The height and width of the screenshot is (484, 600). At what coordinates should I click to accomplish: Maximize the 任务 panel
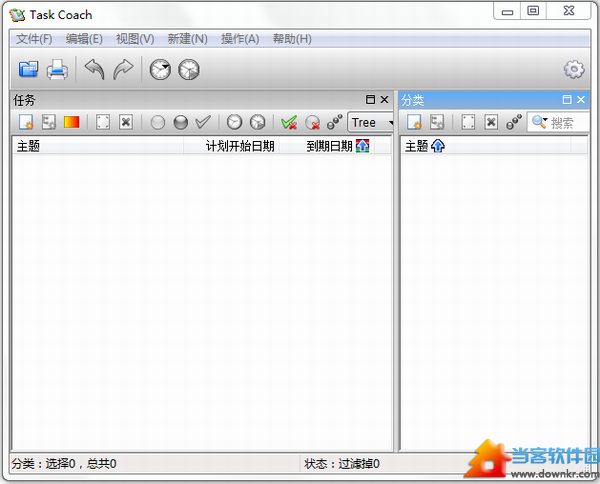coord(370,100)
